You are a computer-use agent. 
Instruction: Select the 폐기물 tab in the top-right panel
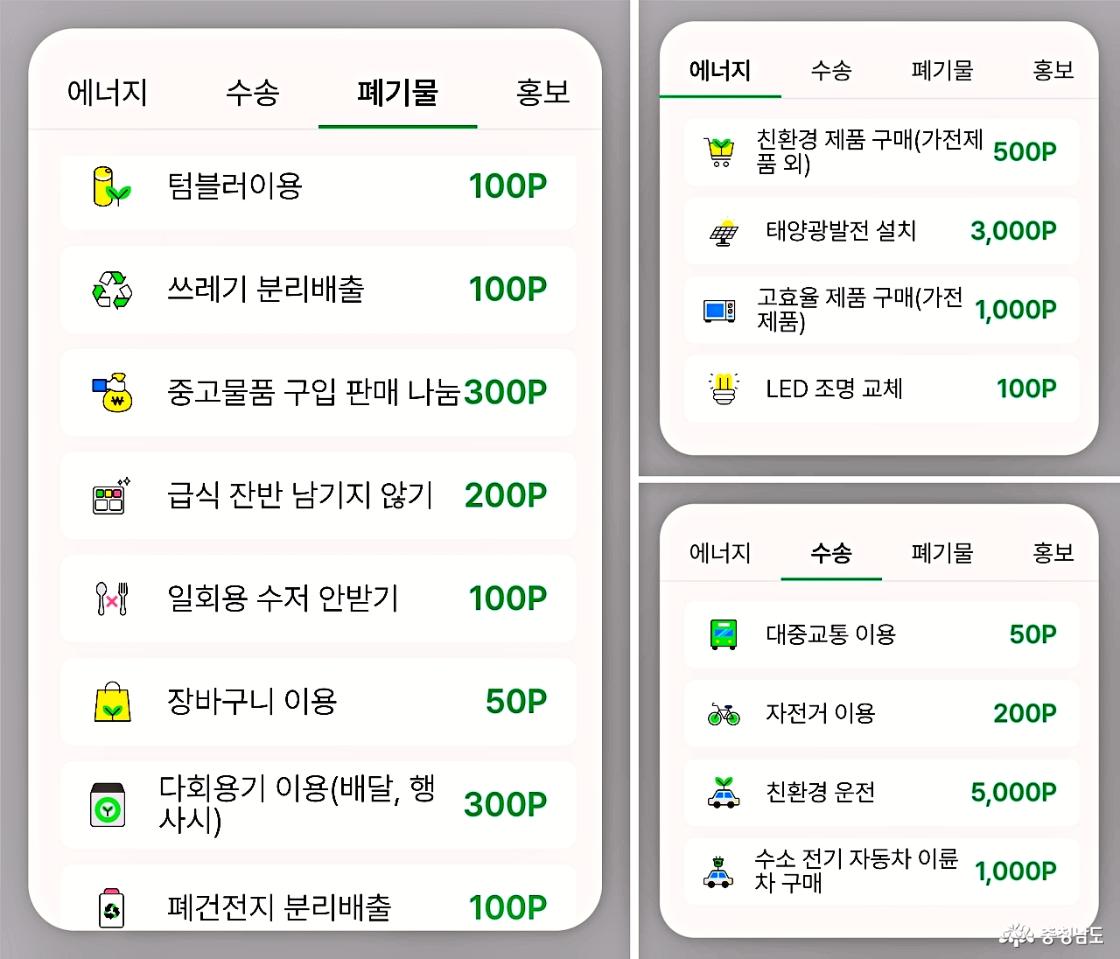pyautogui.click(x=941, y=70)
